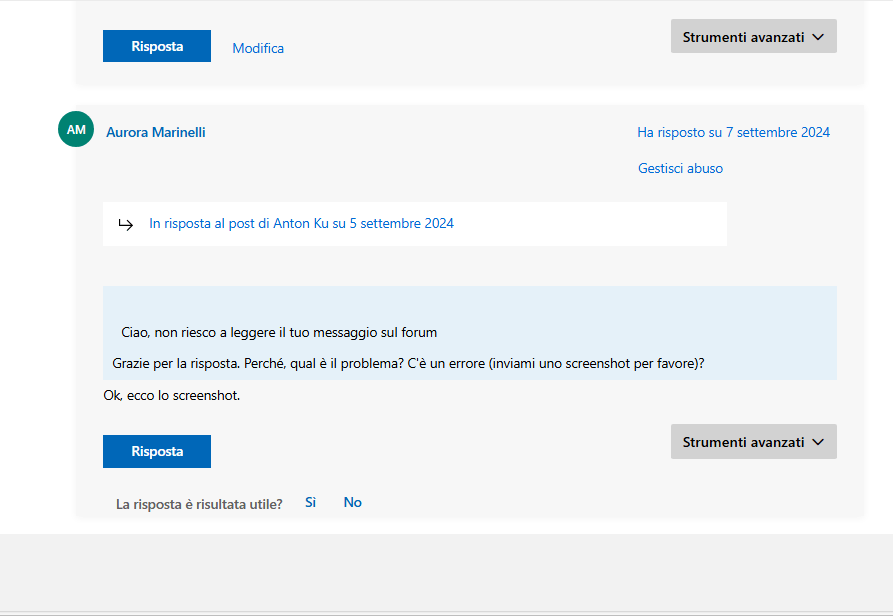Go to Anton Ku's 5 settembre 2024 post

301,223
